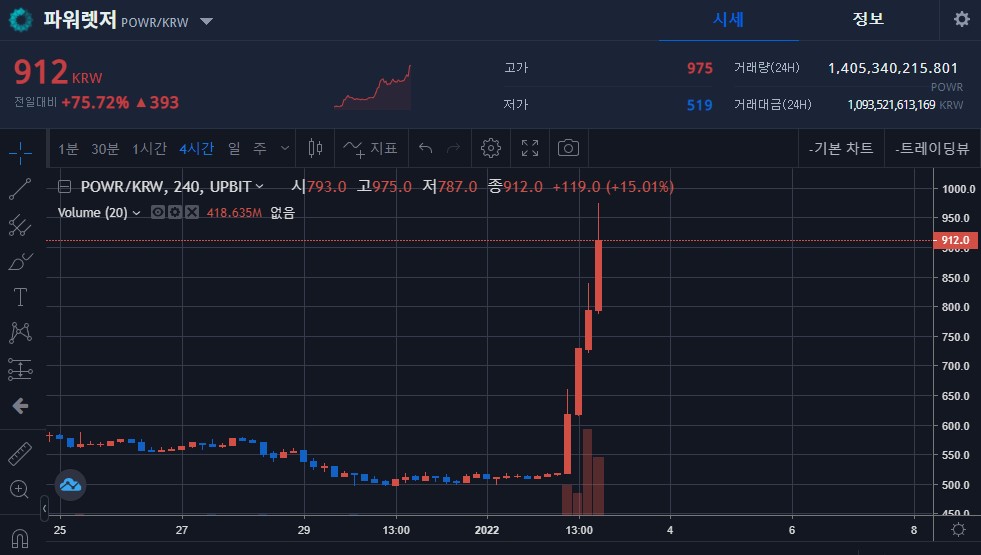Set chart interval to 30분
The width and height of the screenshot is (981, 555).
[105, 149]
